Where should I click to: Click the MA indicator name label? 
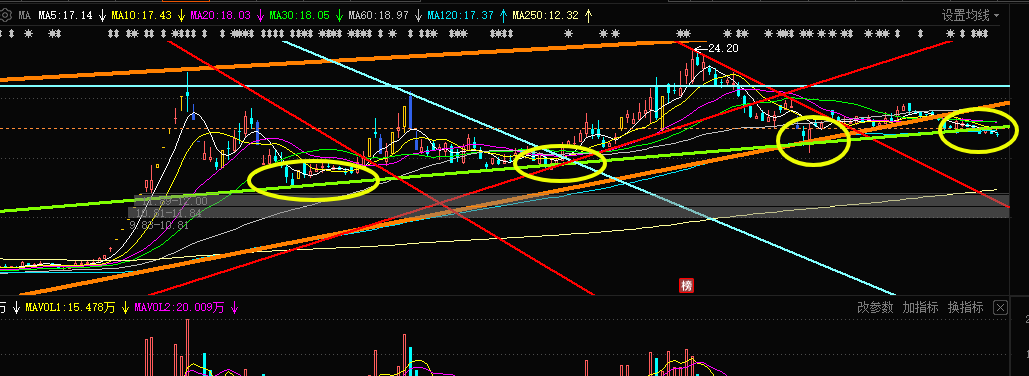tap(24, 15)
